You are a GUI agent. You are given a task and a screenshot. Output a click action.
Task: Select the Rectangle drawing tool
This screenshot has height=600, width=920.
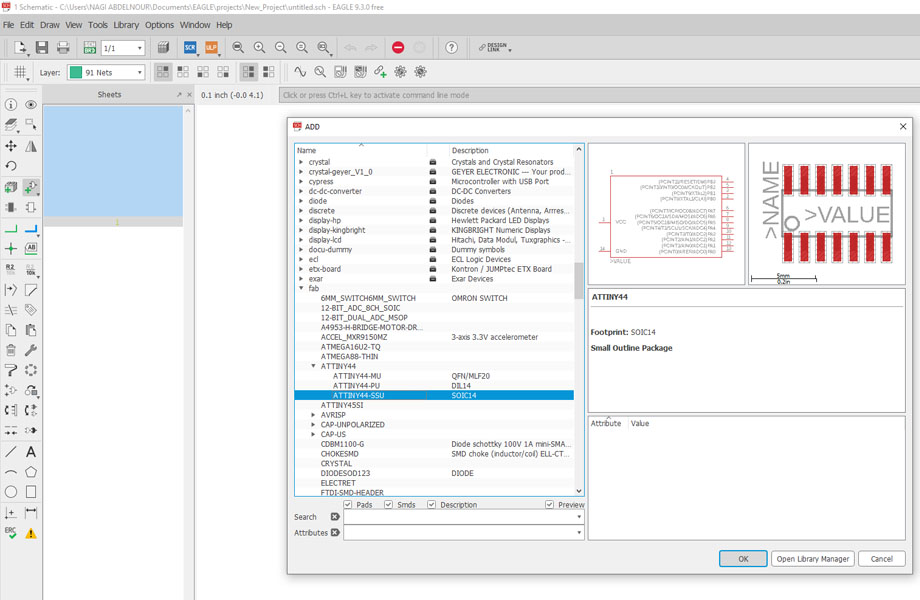pyautogui.click(x=31, y=492)
